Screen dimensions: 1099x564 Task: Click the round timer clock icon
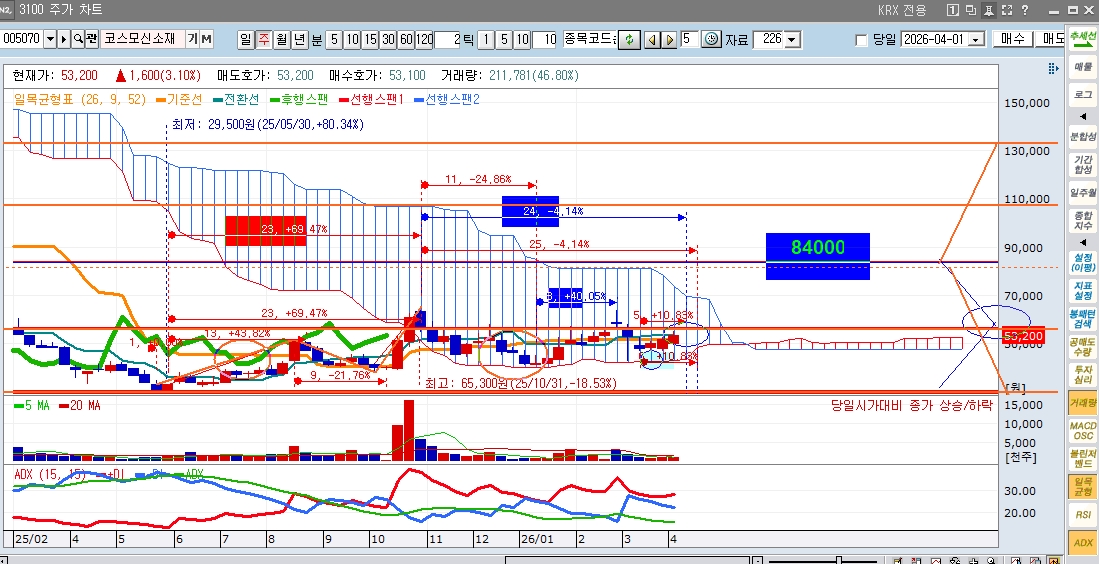tap(711, 39)
